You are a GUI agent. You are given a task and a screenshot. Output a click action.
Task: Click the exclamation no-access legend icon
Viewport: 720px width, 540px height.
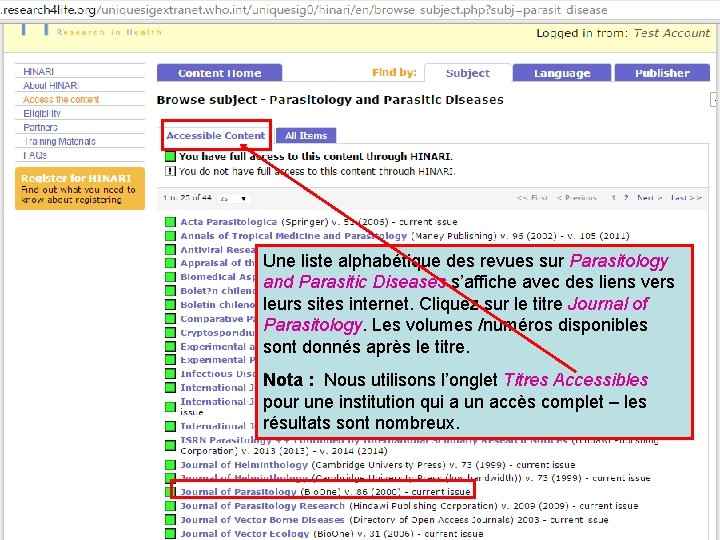(x=170, y=171)
